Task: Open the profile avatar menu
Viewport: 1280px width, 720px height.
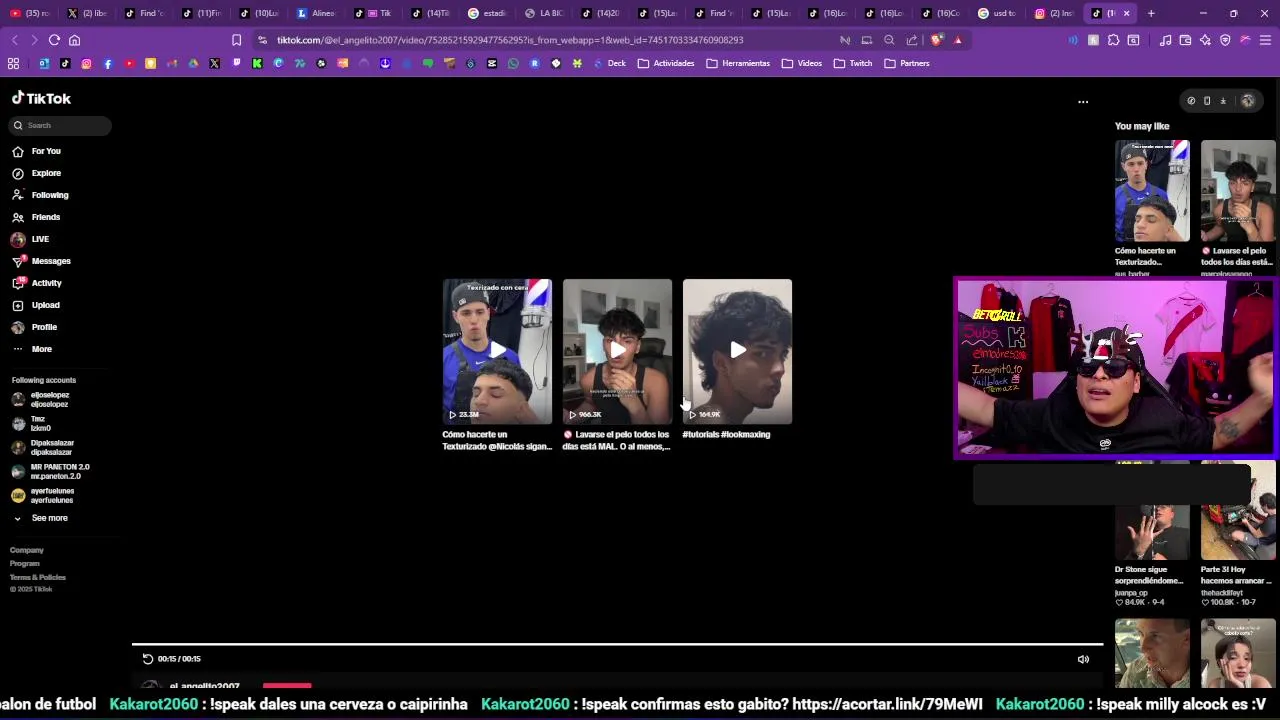Action: pos(1247,101)
